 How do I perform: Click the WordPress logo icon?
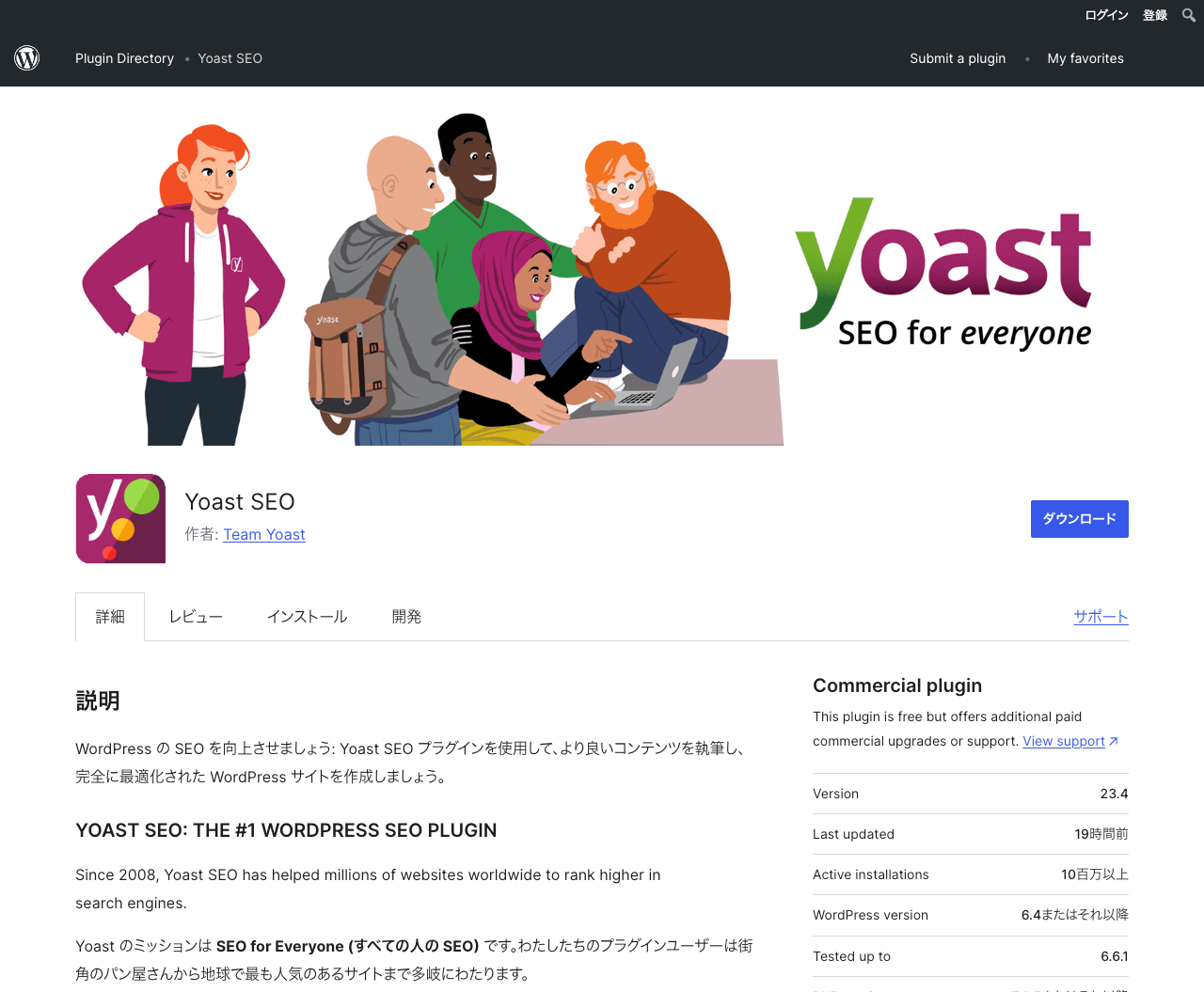tap(27, 58)
